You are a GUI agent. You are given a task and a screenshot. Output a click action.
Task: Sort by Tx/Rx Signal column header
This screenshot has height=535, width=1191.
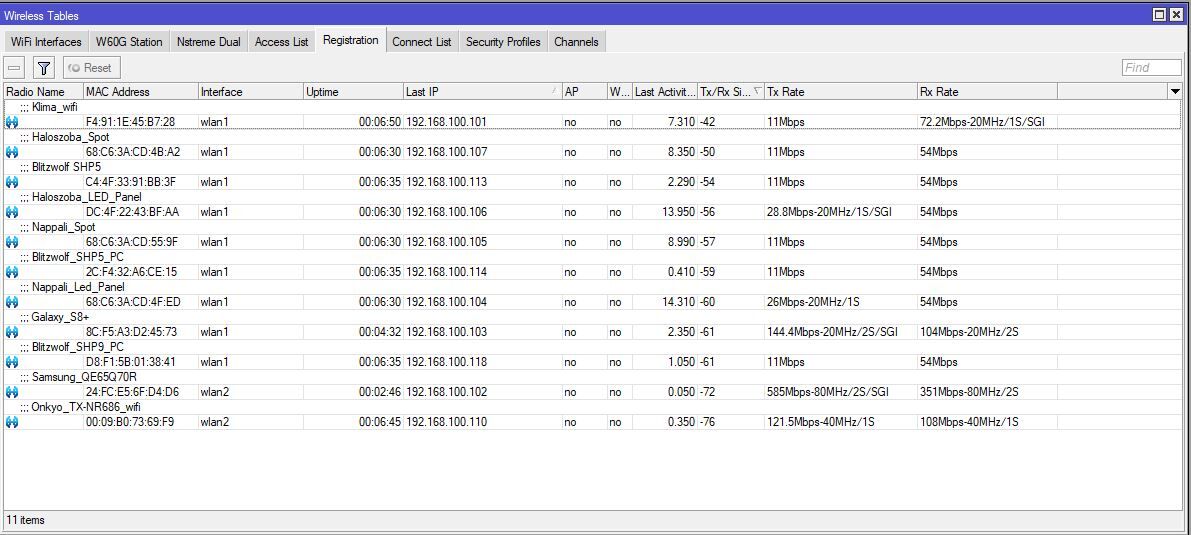click(731, 92)
